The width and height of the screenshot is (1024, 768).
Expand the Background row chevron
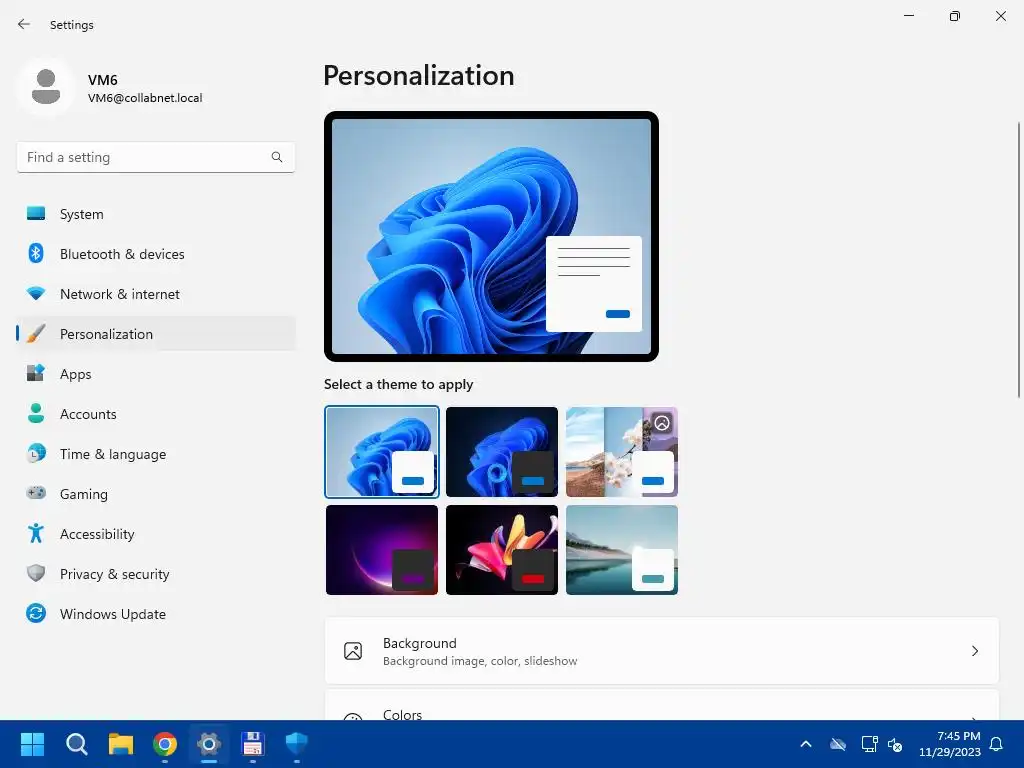(974, 651)
